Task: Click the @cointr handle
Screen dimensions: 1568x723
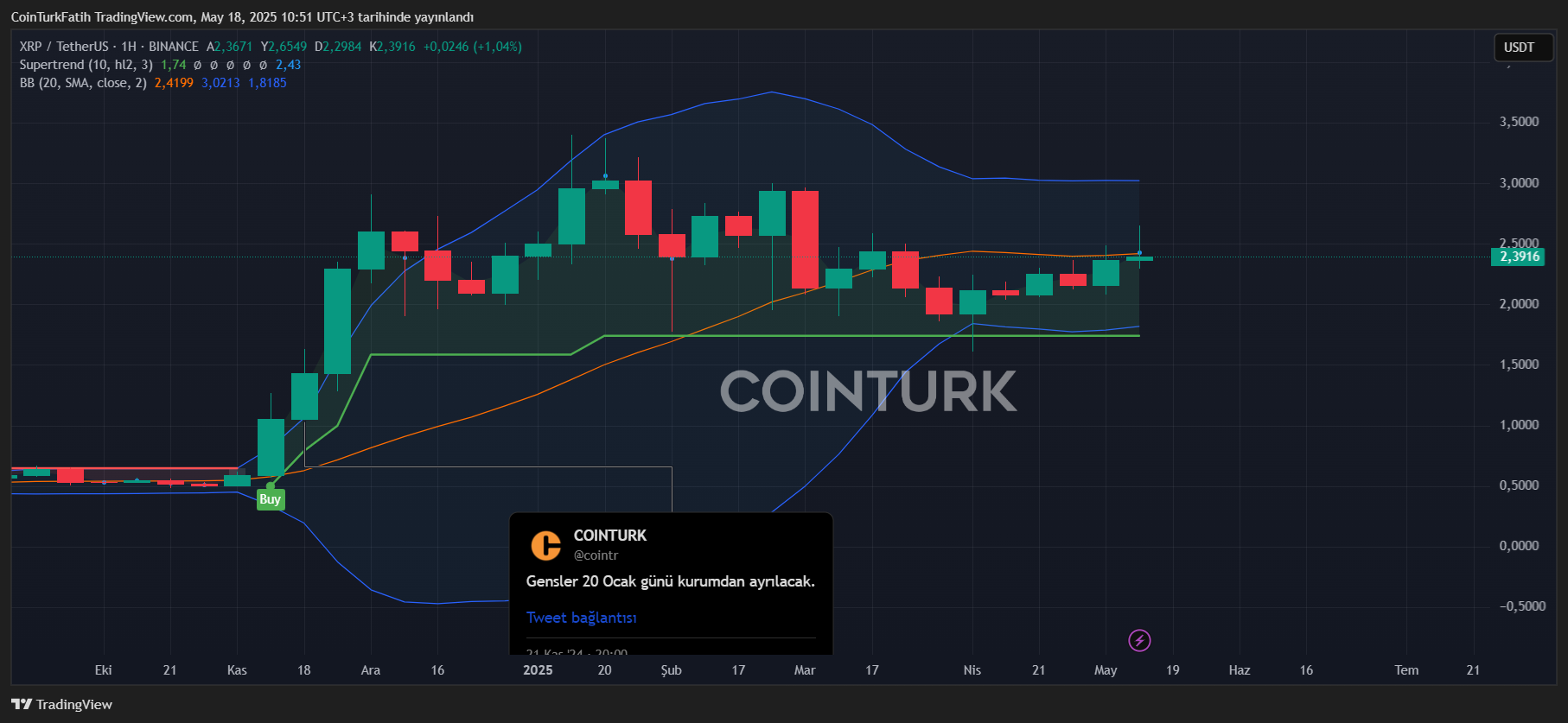Action: (x=596, y=555)
